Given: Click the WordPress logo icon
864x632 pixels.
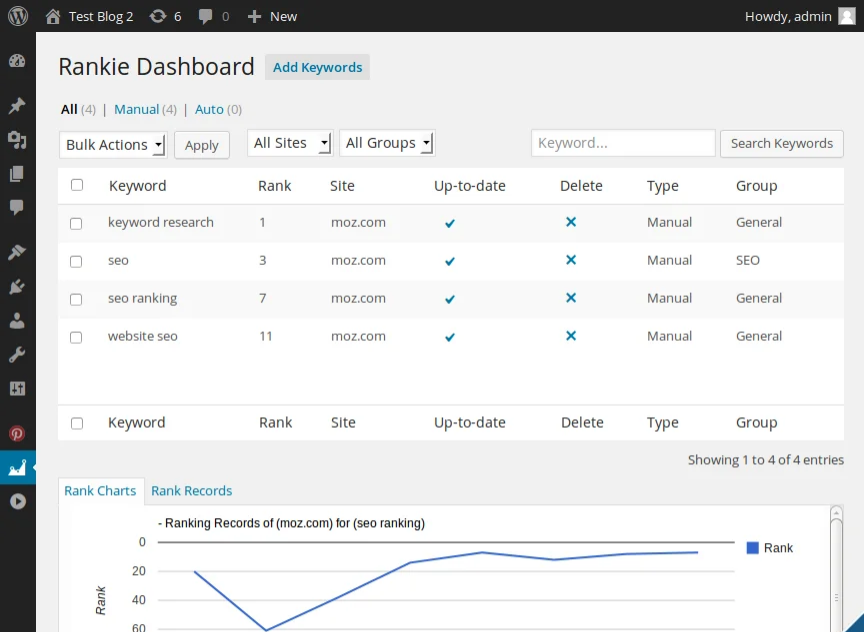Looking at the screenshot, I should 17,16.
